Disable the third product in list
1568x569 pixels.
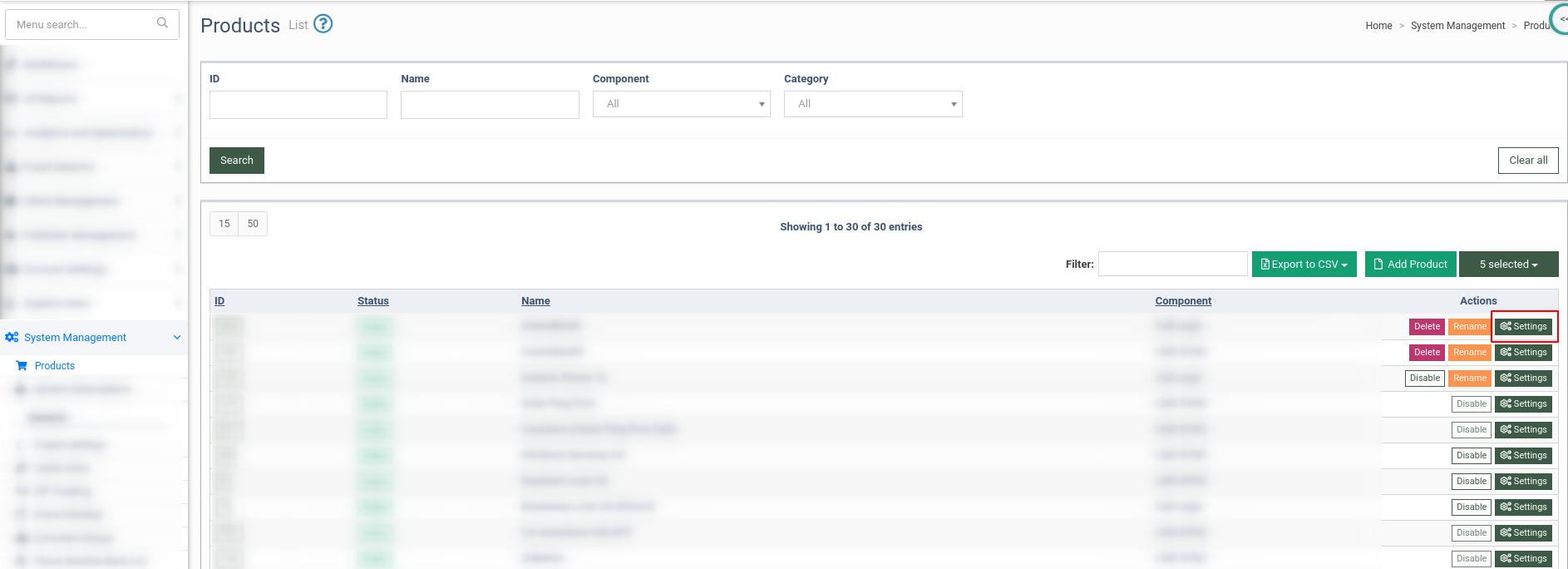[x=1424, y=379]
